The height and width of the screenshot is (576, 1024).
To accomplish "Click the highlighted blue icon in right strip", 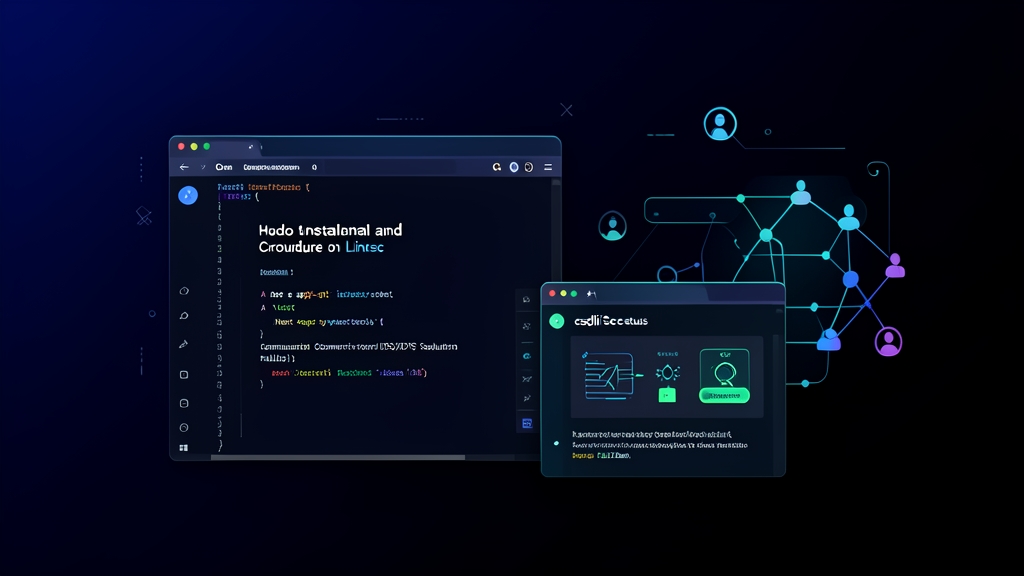I will pos(527,424).
